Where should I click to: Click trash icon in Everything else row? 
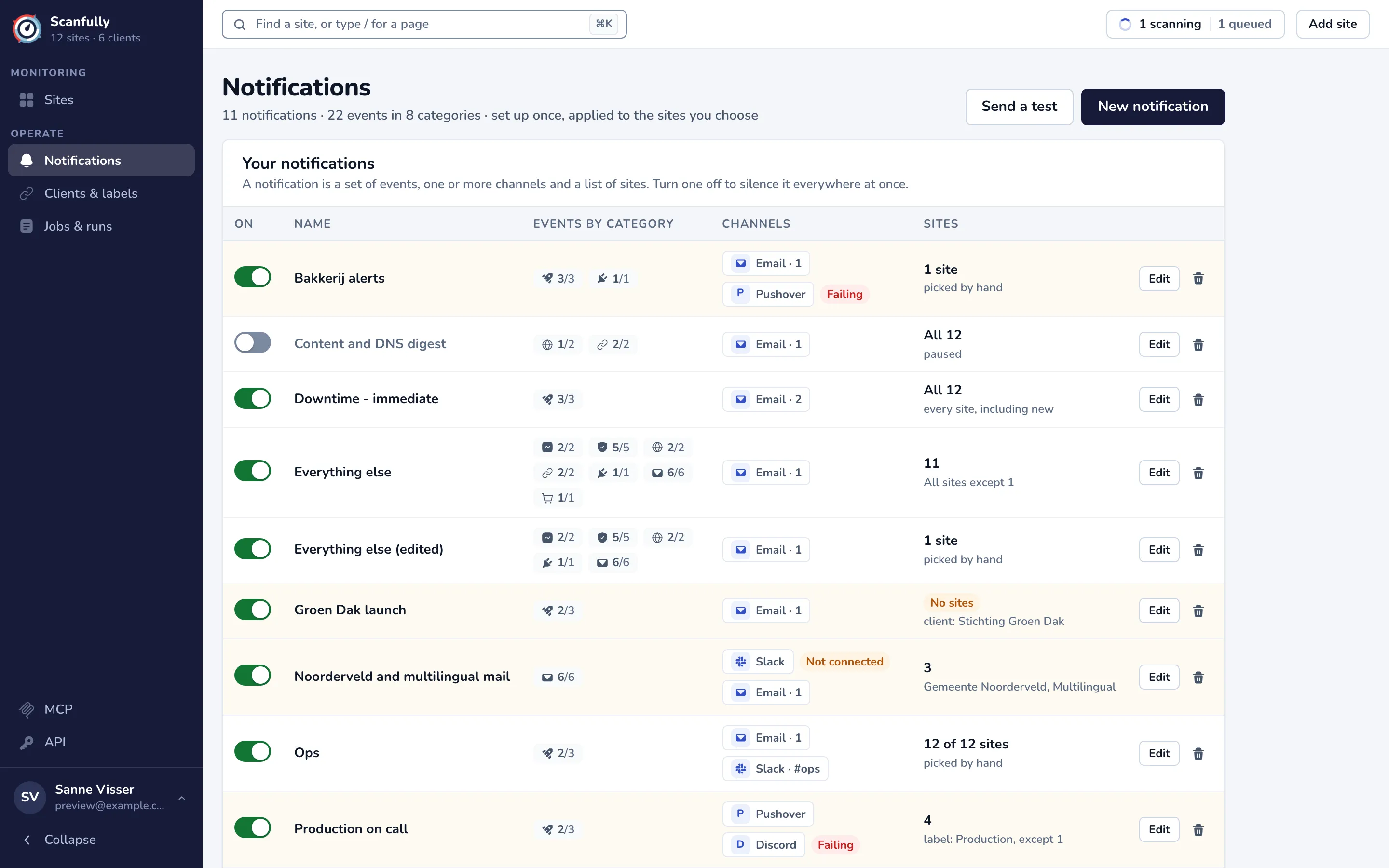pyautogui.click(x=1198, y=473)
